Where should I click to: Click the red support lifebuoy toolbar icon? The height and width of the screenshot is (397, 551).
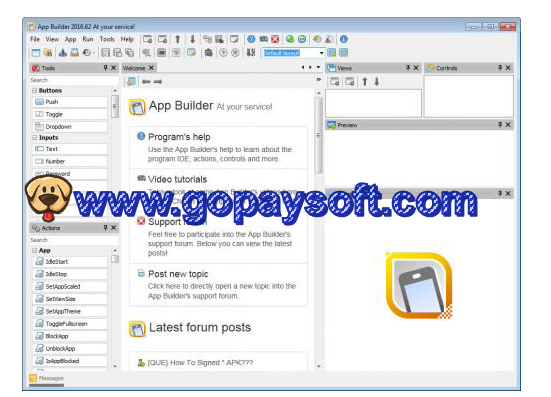click(x=275, y=39)
